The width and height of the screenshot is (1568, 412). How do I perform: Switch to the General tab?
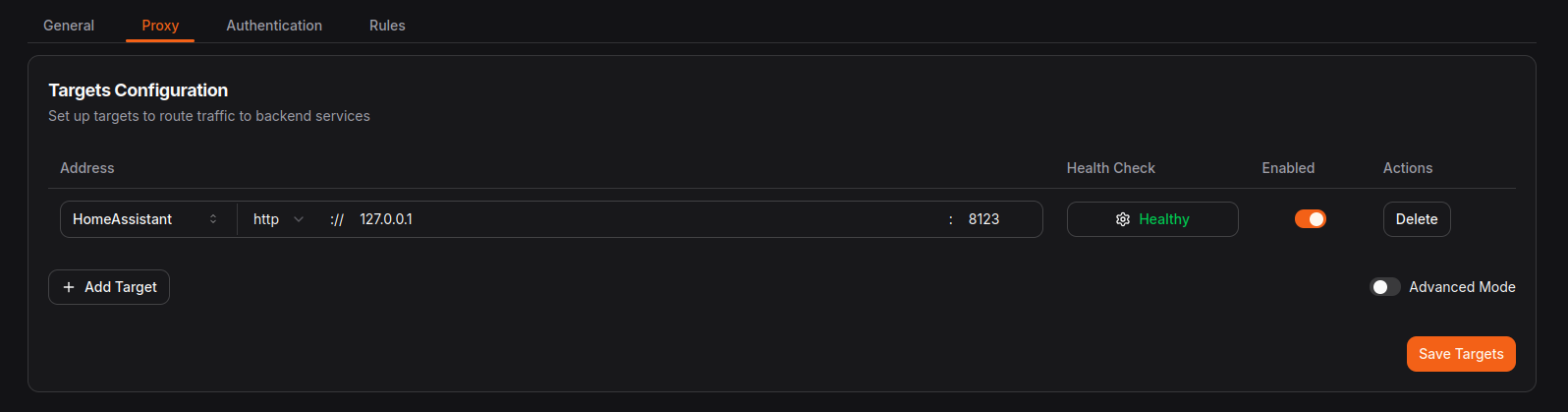click(69, 26)
